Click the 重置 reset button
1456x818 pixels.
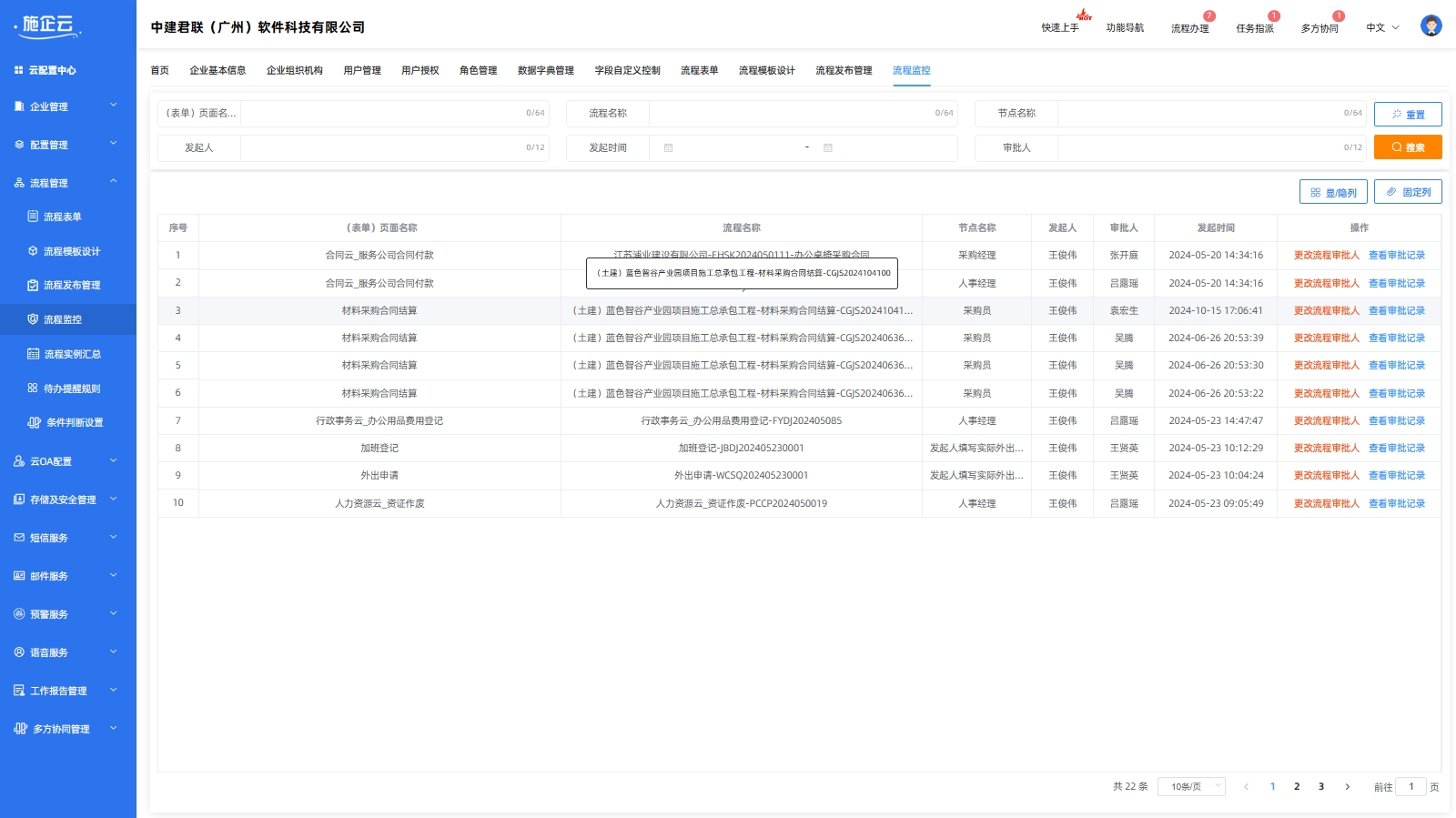point(1408,114)
